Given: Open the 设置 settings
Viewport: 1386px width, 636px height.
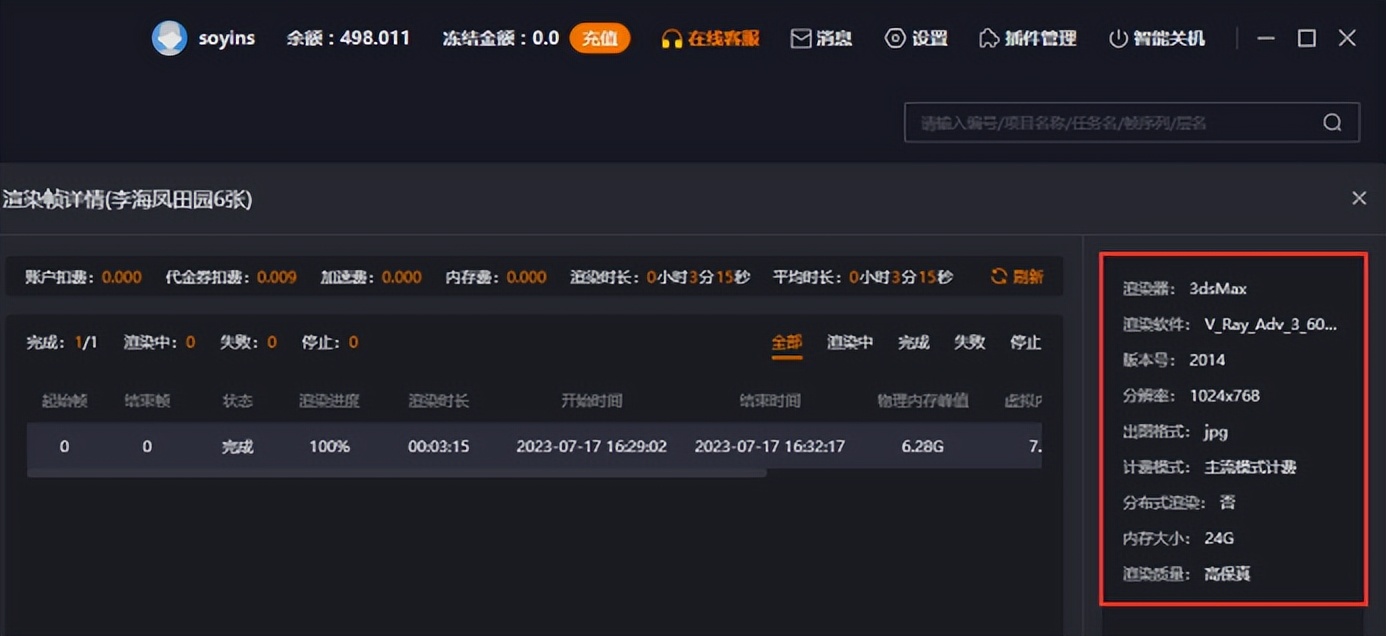Looking at the screenshot, I should click(x=915, y=38).
